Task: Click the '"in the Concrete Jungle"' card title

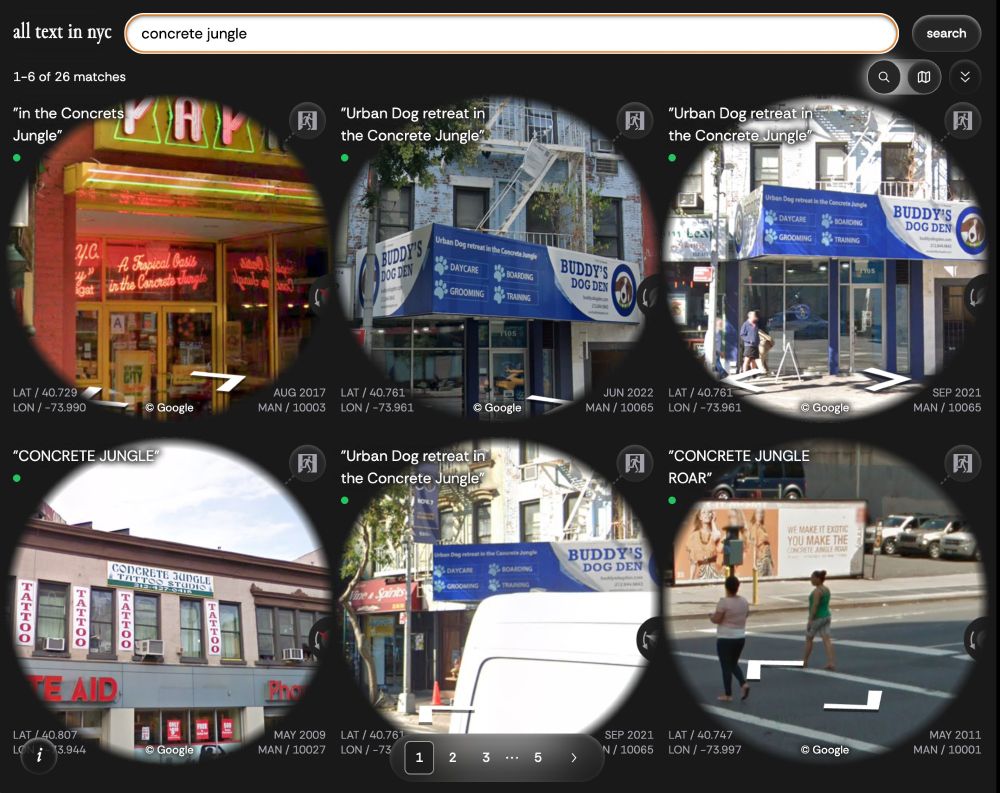Action: pos(68,124)
